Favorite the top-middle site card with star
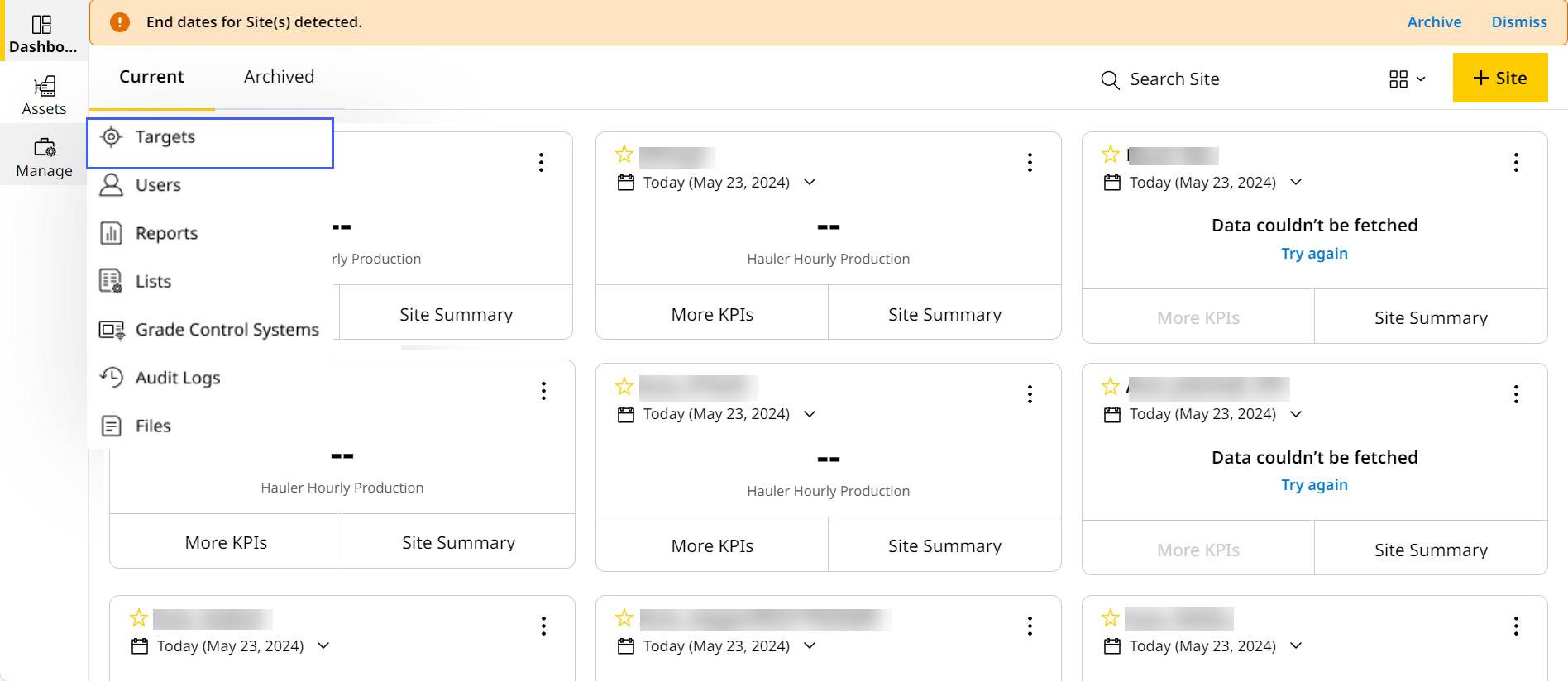The width and height of the screenshot is (1568, 681). [x=624, y=155]
